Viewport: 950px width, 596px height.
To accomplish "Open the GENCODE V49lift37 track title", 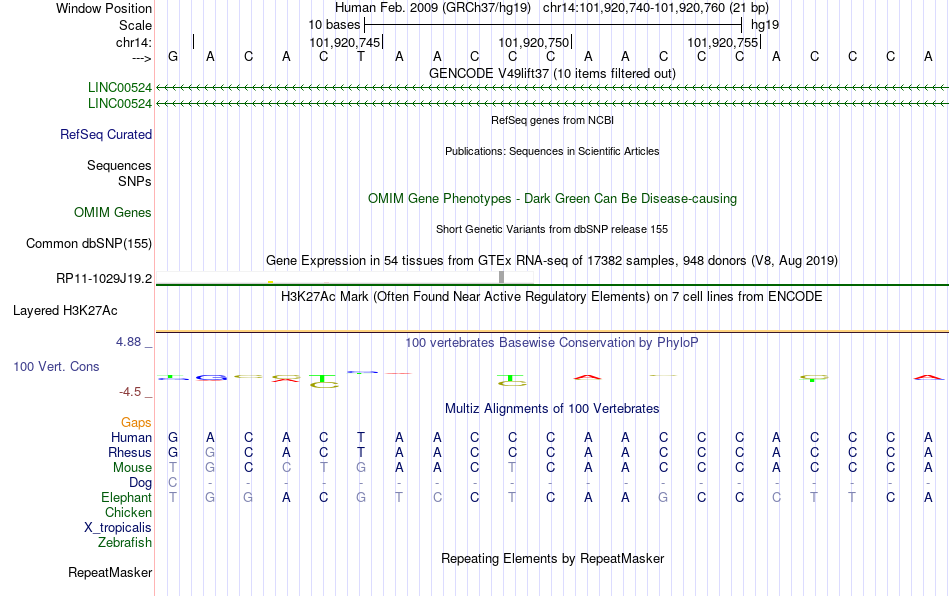I will coord(552,73).
